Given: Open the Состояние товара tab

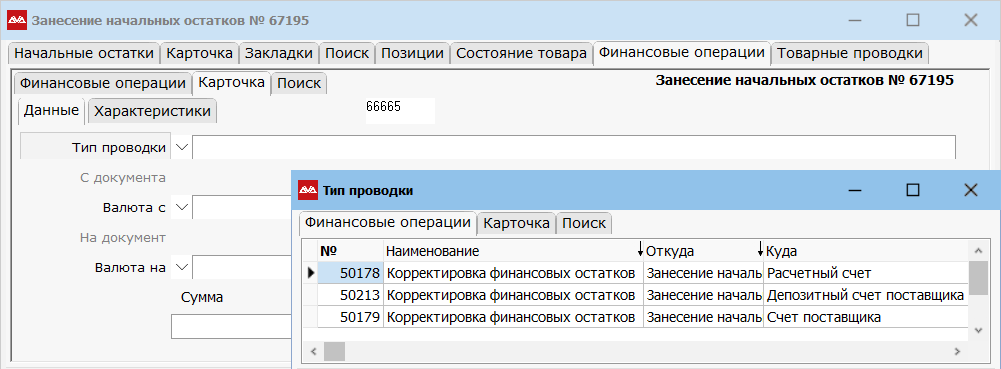Looking at the screenshot, I should pyautogui.click(x=521, y=54).
